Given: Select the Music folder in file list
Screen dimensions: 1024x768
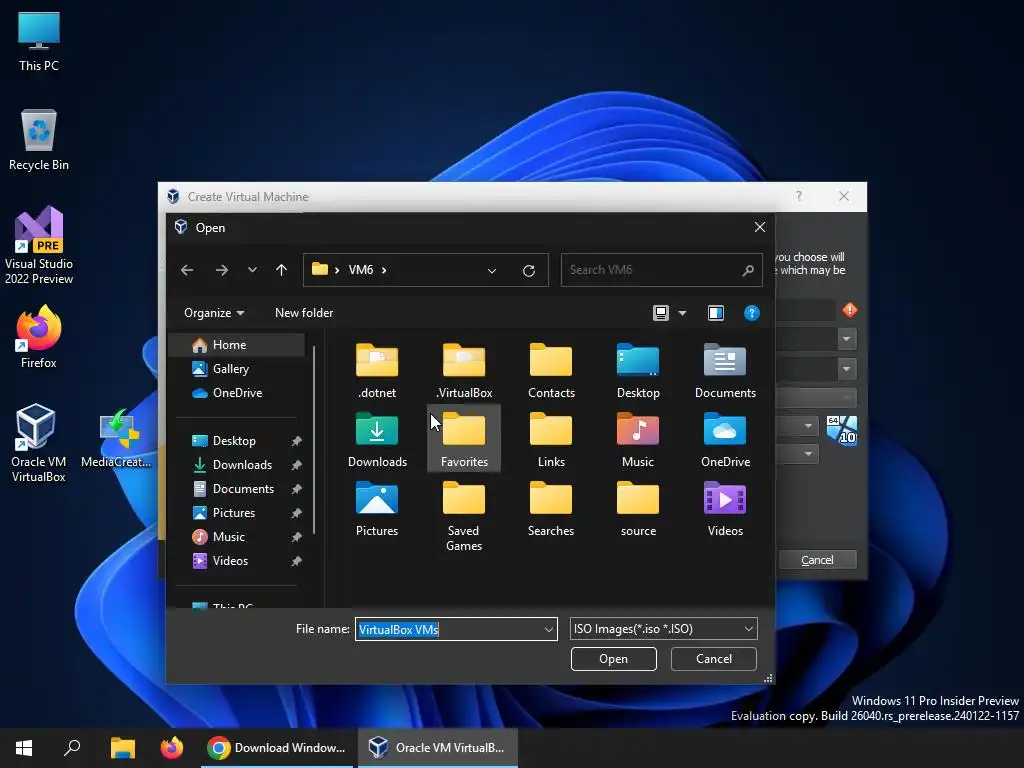Looking at the screenshot, I should 638,440.
